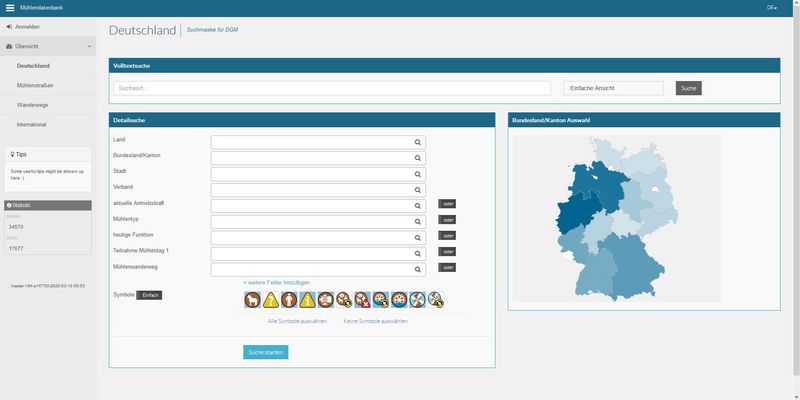Click the Suchwort full-text input field
The image size is (800, 400).
click(x=330, y=88)
